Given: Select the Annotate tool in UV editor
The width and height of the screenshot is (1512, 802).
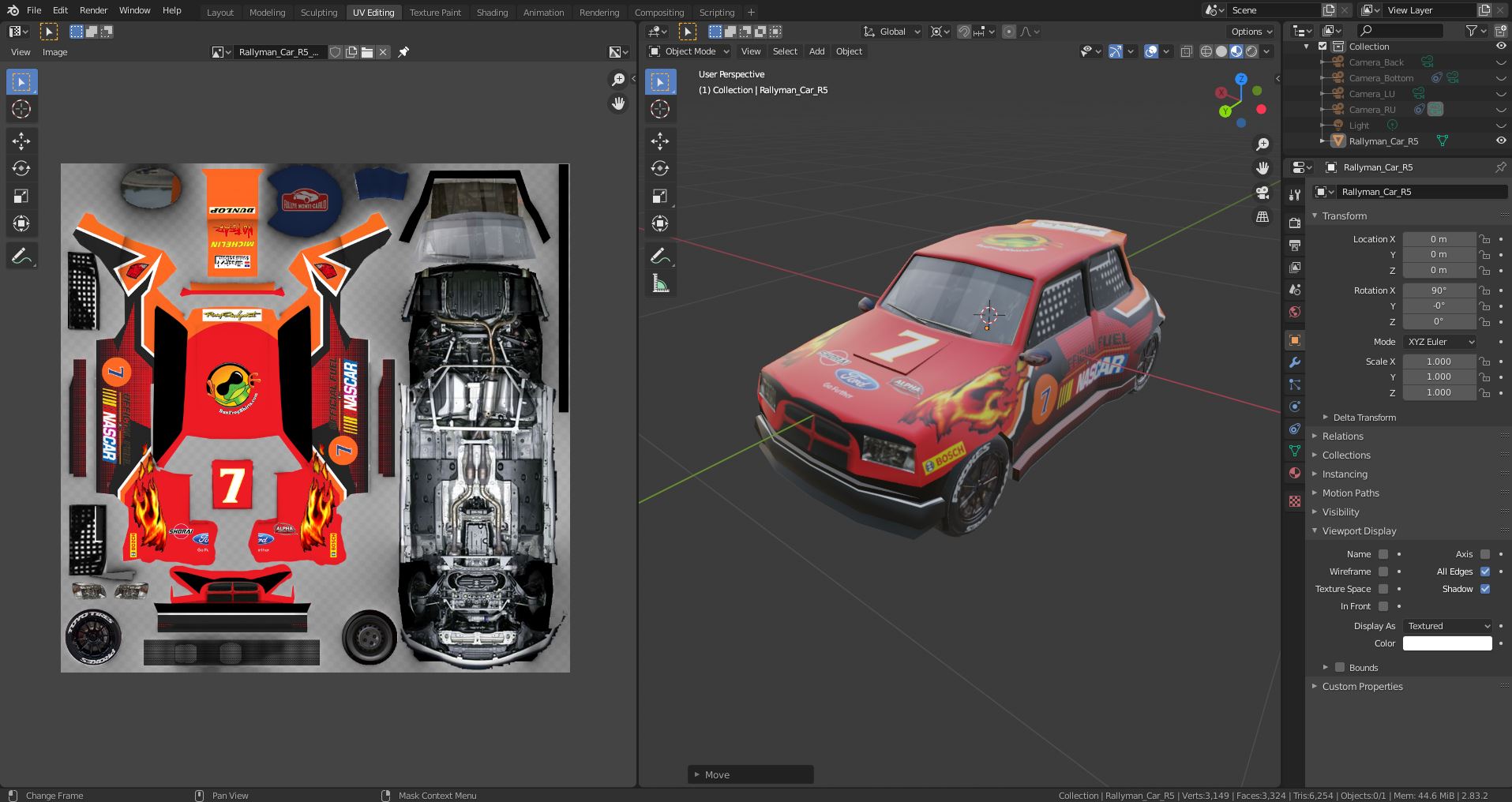Looking at the screenshot, I should (x=21, y=257).
